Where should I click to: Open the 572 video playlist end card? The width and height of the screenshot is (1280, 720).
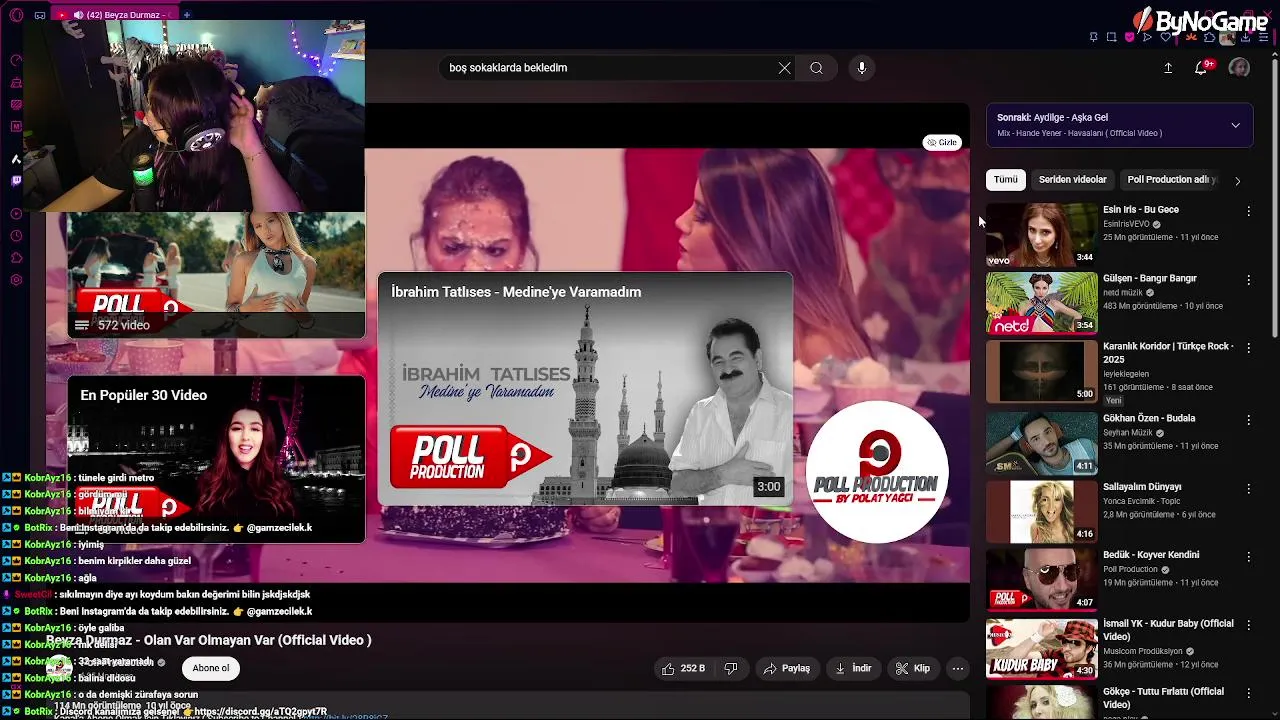coord(216,275)
